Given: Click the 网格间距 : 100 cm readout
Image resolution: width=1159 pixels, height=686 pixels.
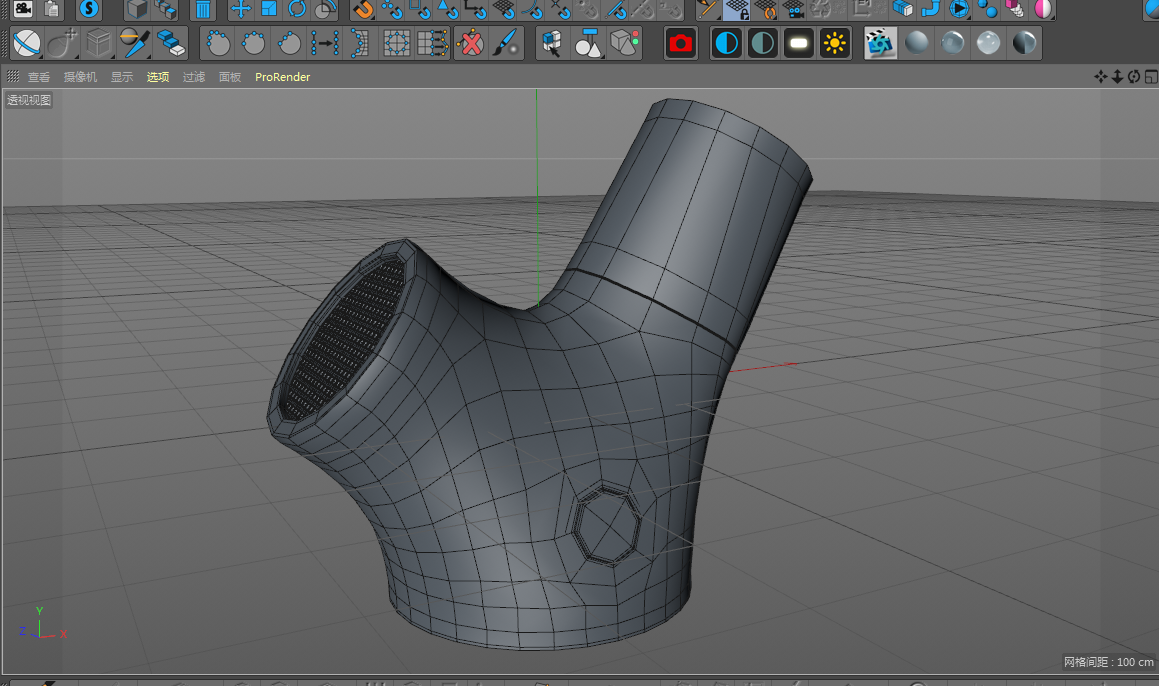Looking at the screenshot, I should [x=1109, y=662].
